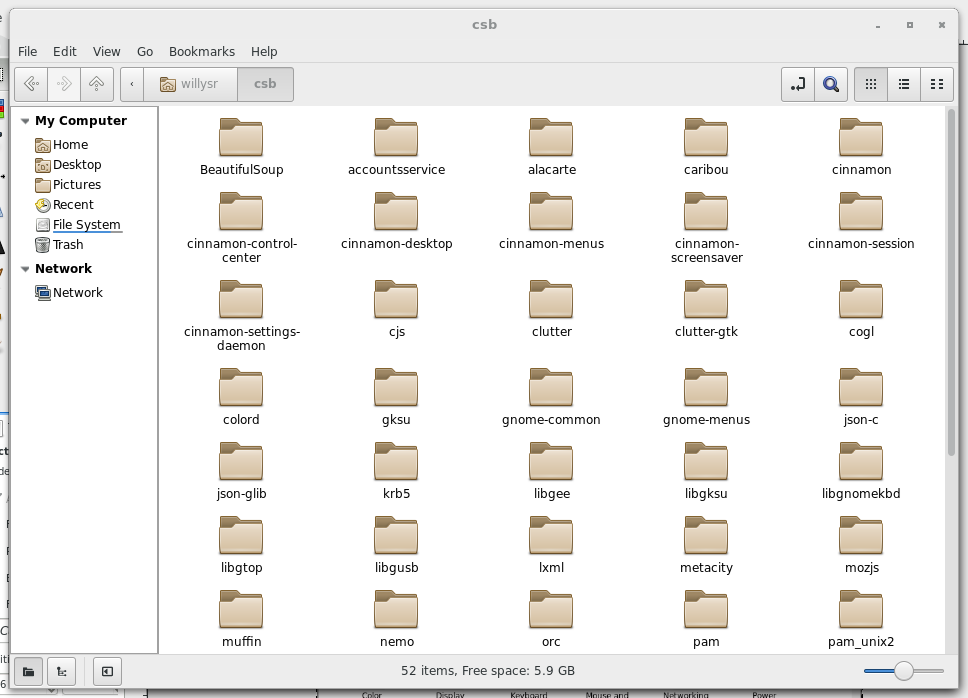Select the cogl folder
Viewport: 968px width, 698px height.
(861, 310)
